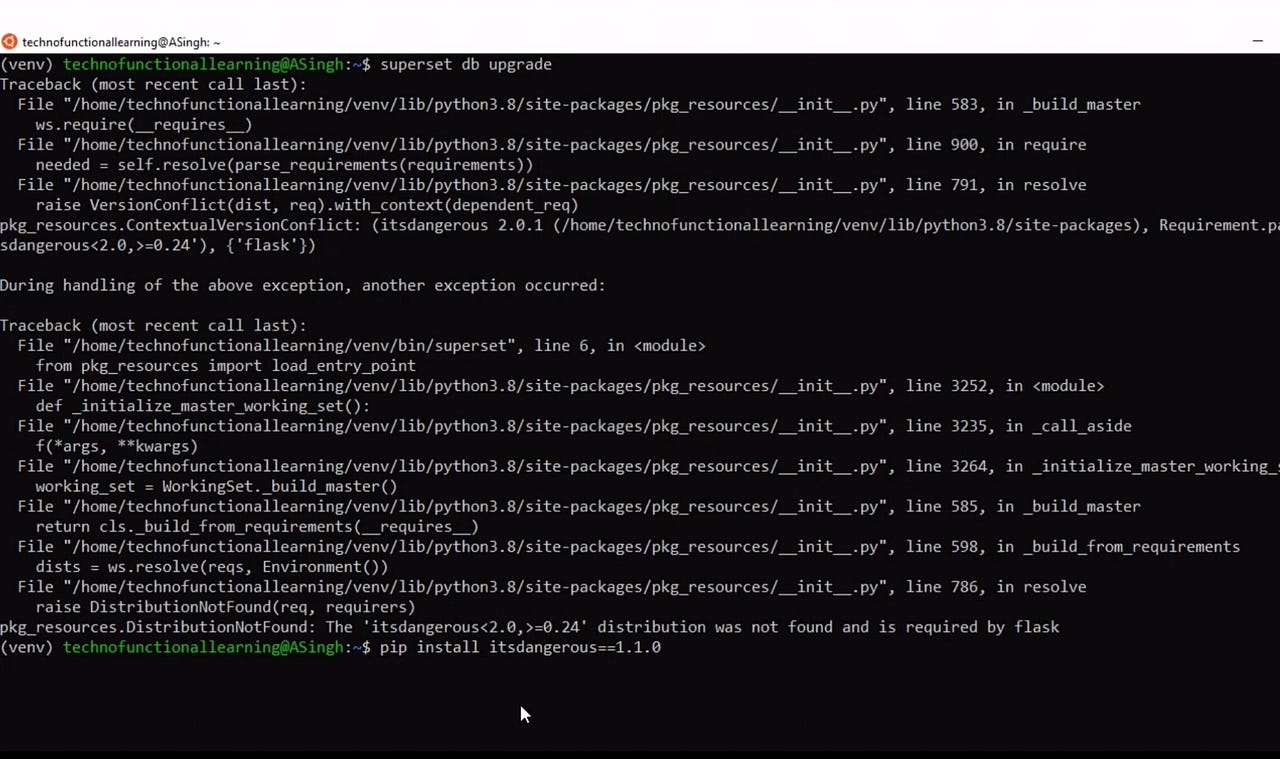Click the Ubuntu icon on the terminal tab
The image size is (1280, 759).
pos(9,42)
